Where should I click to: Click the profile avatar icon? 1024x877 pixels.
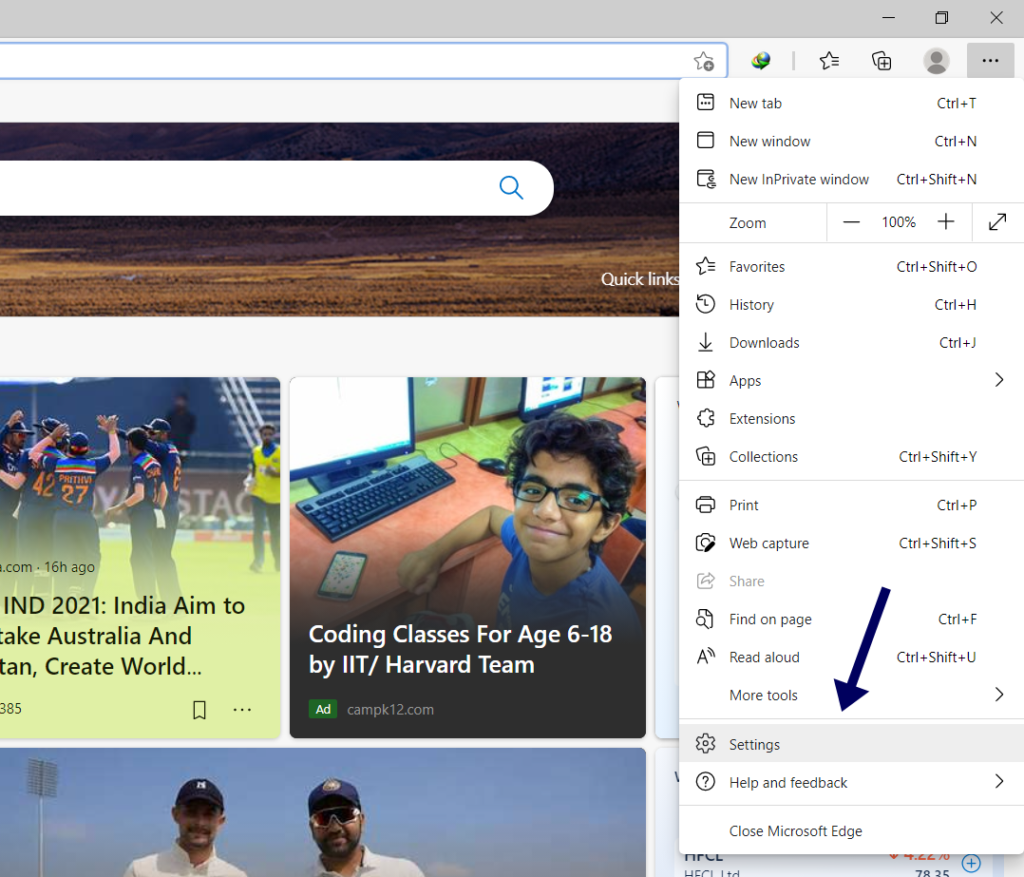pos(936,61)
